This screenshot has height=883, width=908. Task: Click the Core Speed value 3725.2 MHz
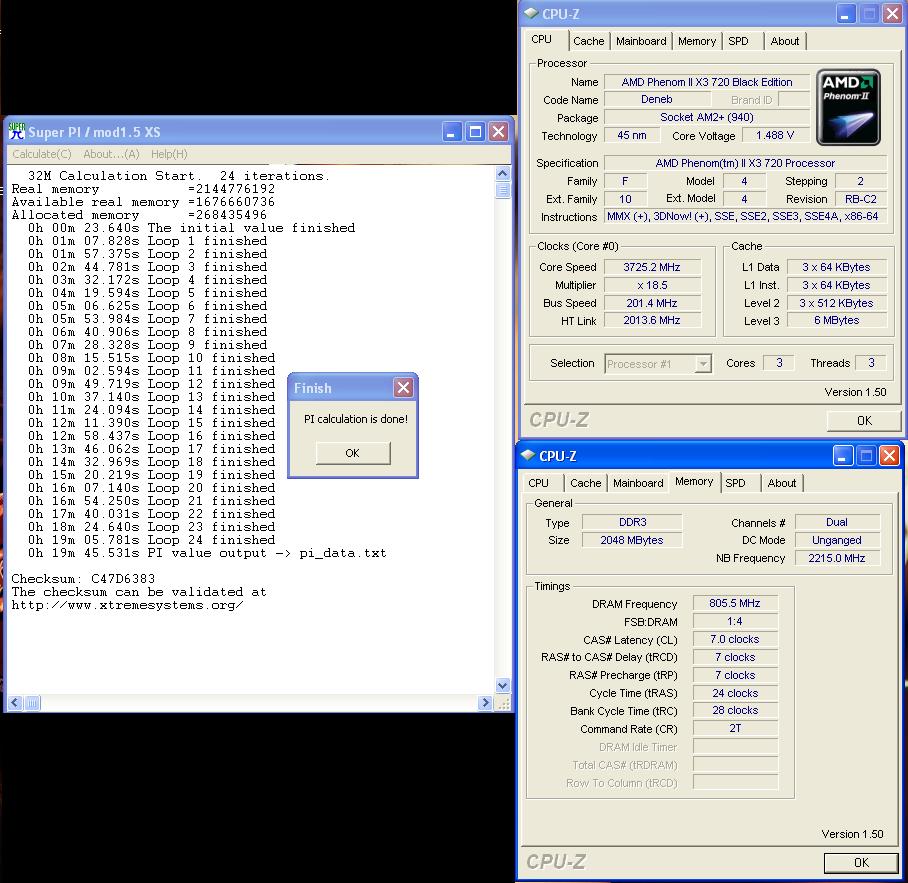652,267
